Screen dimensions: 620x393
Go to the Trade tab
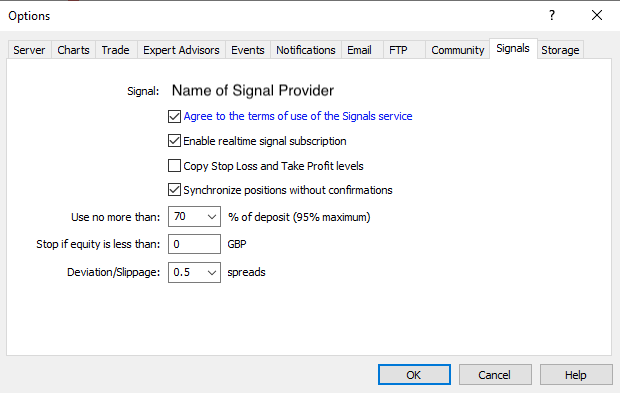115,50
